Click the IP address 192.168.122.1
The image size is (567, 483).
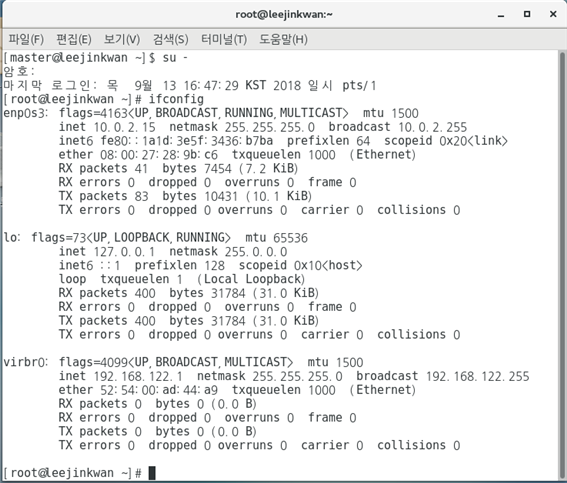pos(138,376)
